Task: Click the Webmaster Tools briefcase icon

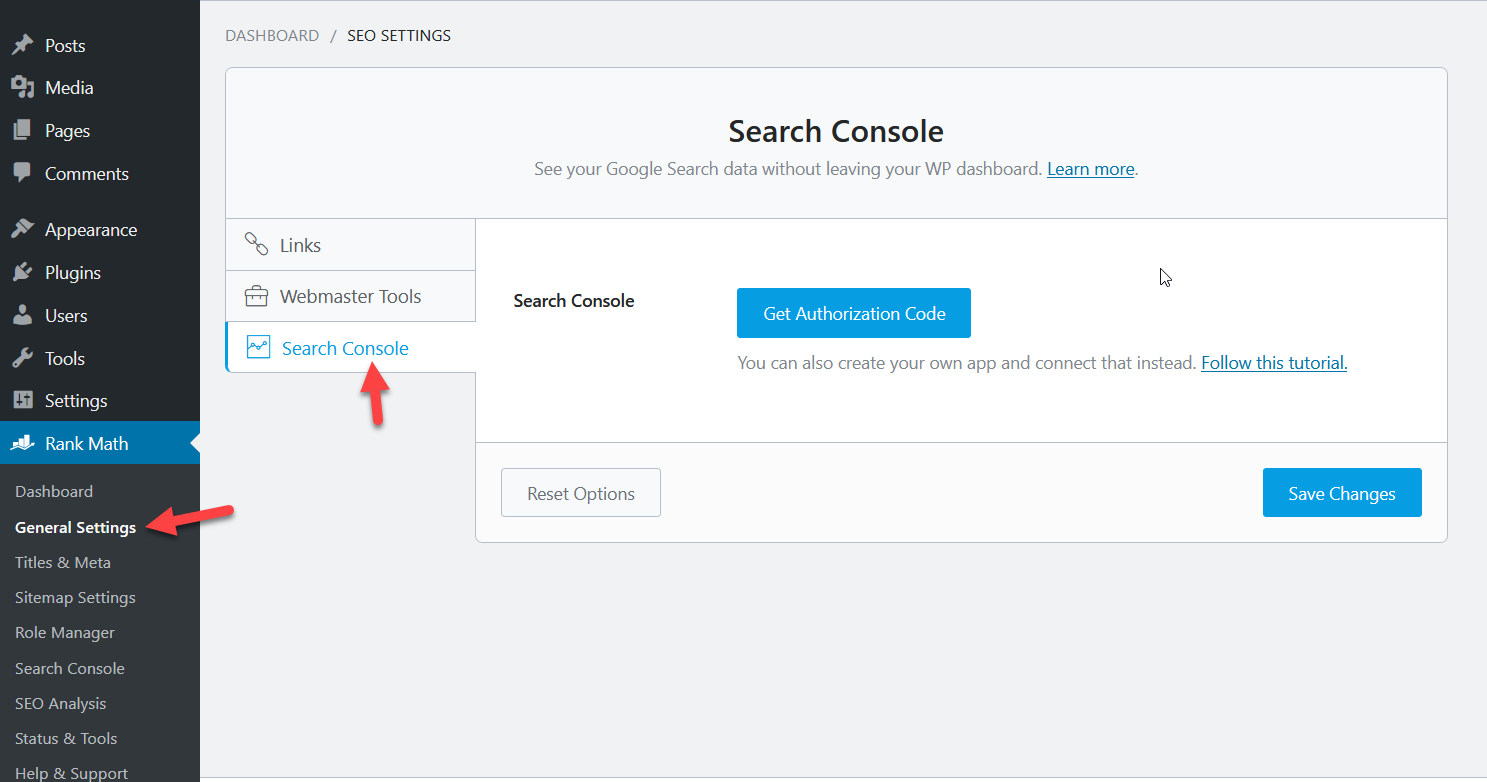Action: tap(257, 297)
